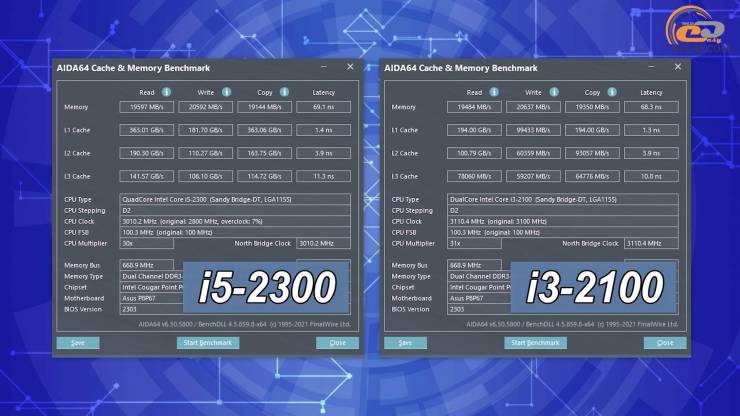Select Memory Copy value 19350 MB/s

coord(592,107)
